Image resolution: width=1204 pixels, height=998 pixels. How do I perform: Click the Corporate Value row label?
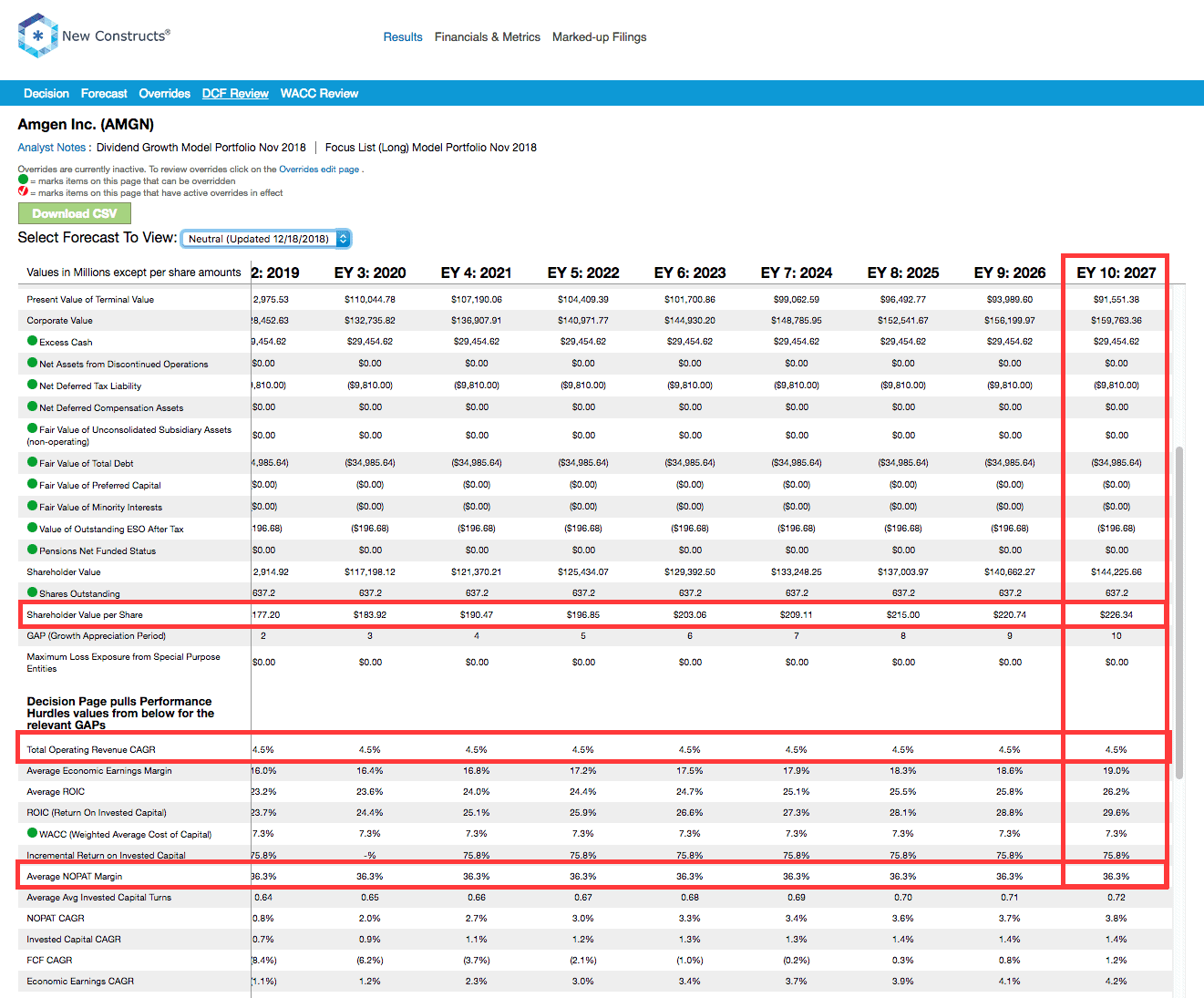pyautogui.click(x=59, y=321)
